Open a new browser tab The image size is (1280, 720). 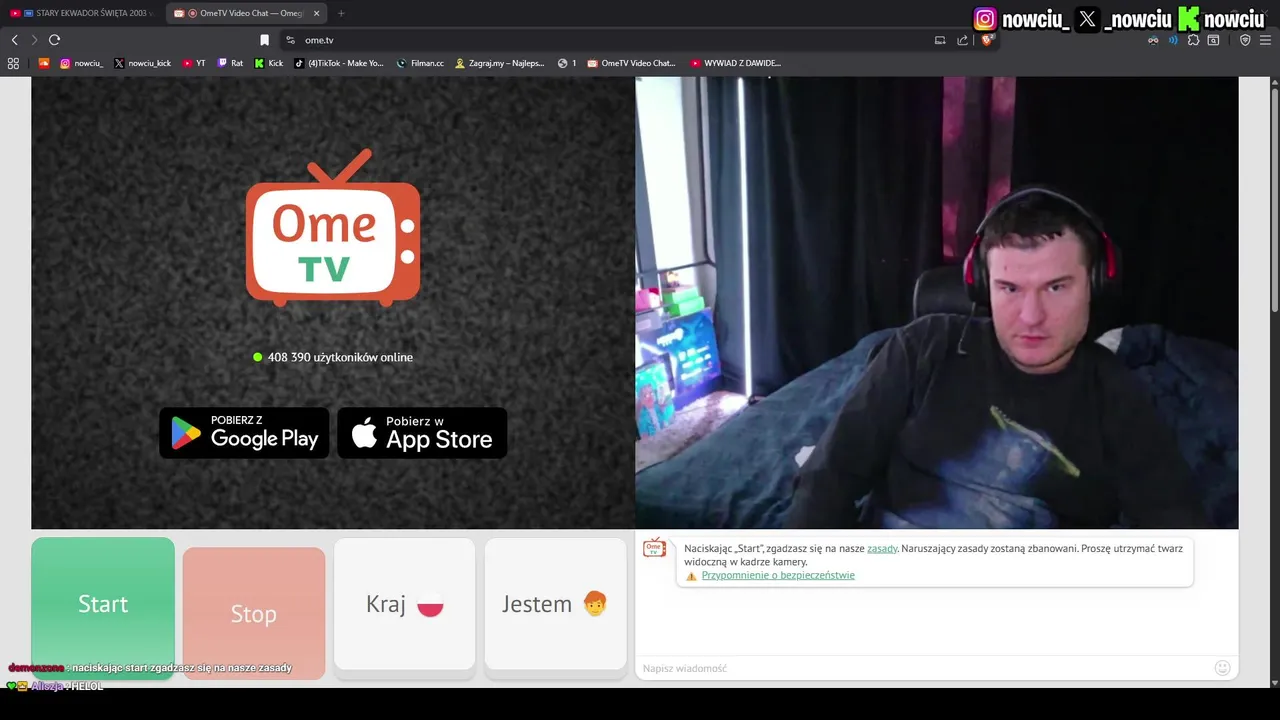point(341,13)
